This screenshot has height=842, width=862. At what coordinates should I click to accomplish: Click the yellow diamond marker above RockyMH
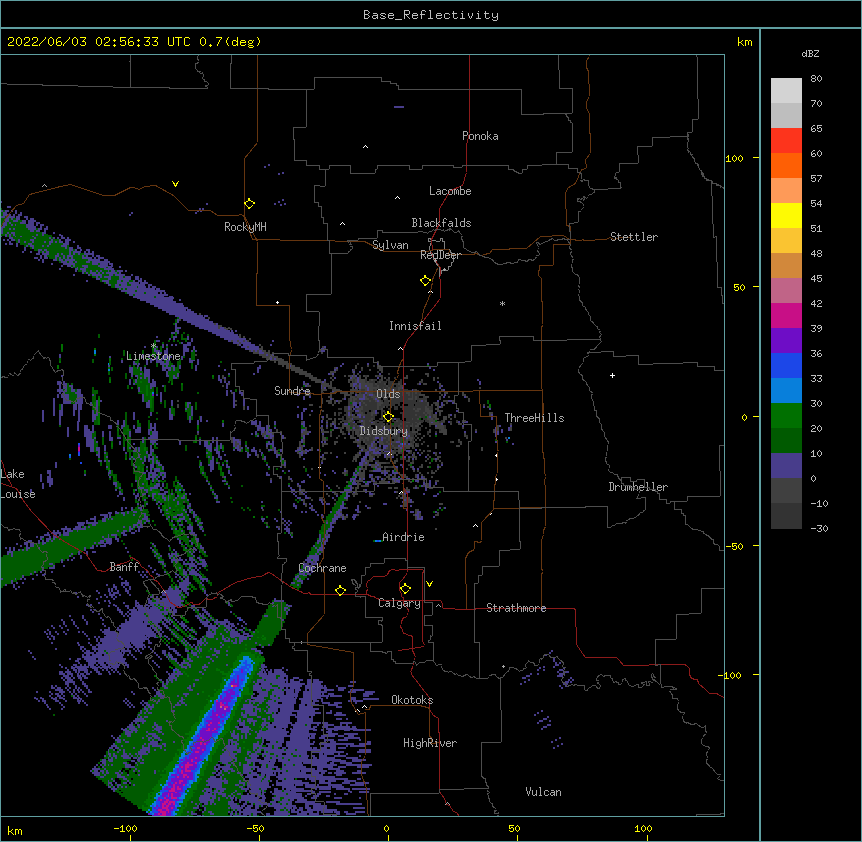click(250, 204)
